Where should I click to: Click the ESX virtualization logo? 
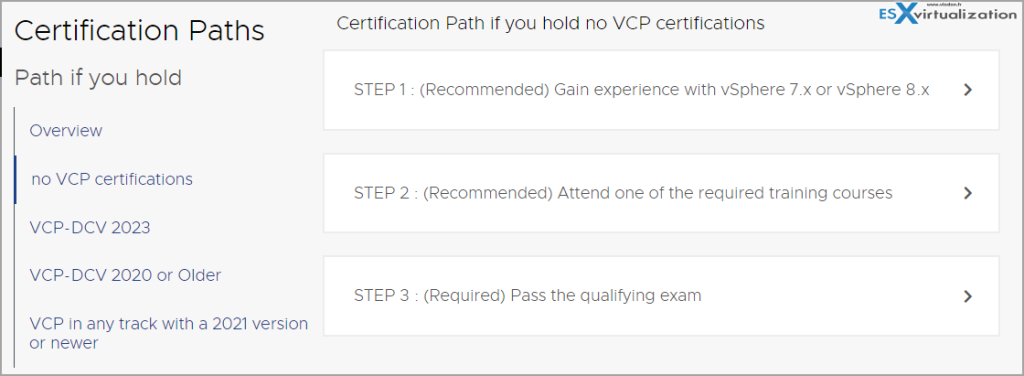(949, 14)
